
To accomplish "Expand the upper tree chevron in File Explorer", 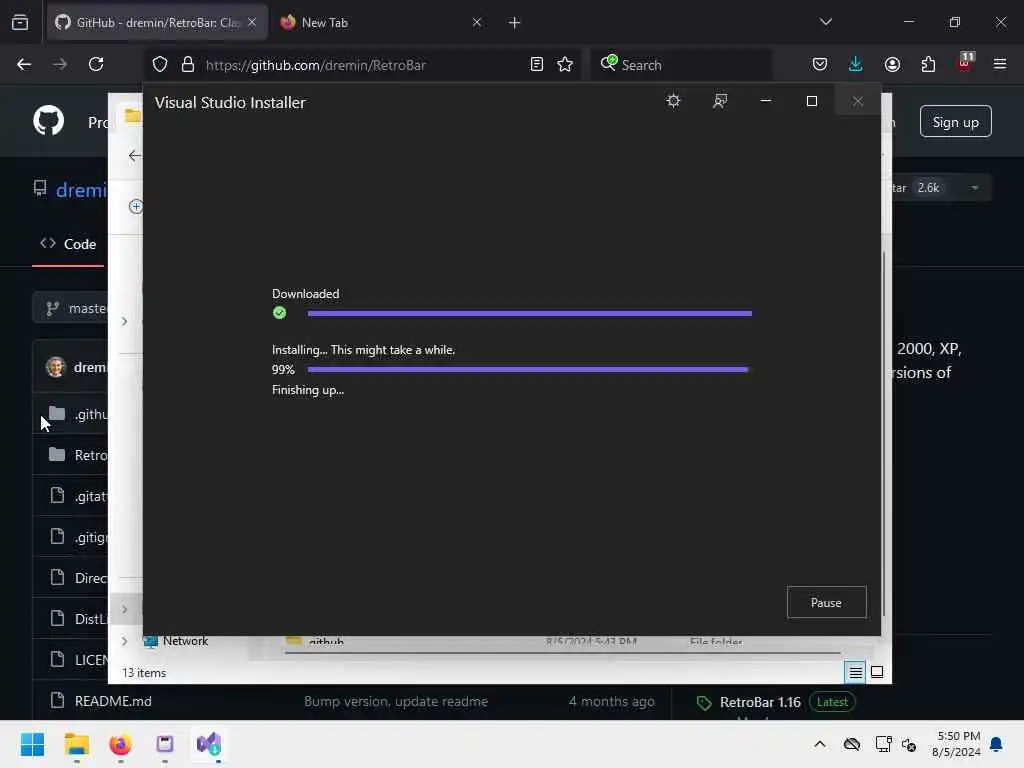I will 124,321.
